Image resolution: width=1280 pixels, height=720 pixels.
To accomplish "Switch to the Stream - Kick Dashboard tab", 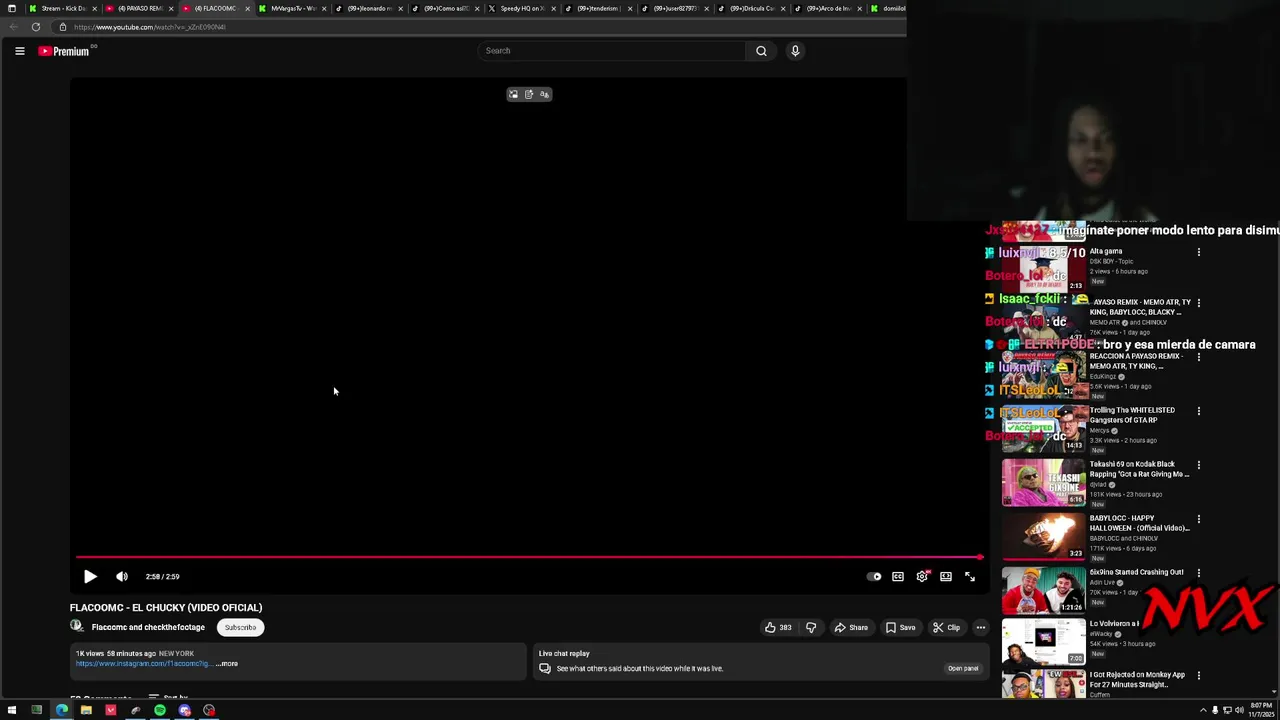I will pos(62,8).
